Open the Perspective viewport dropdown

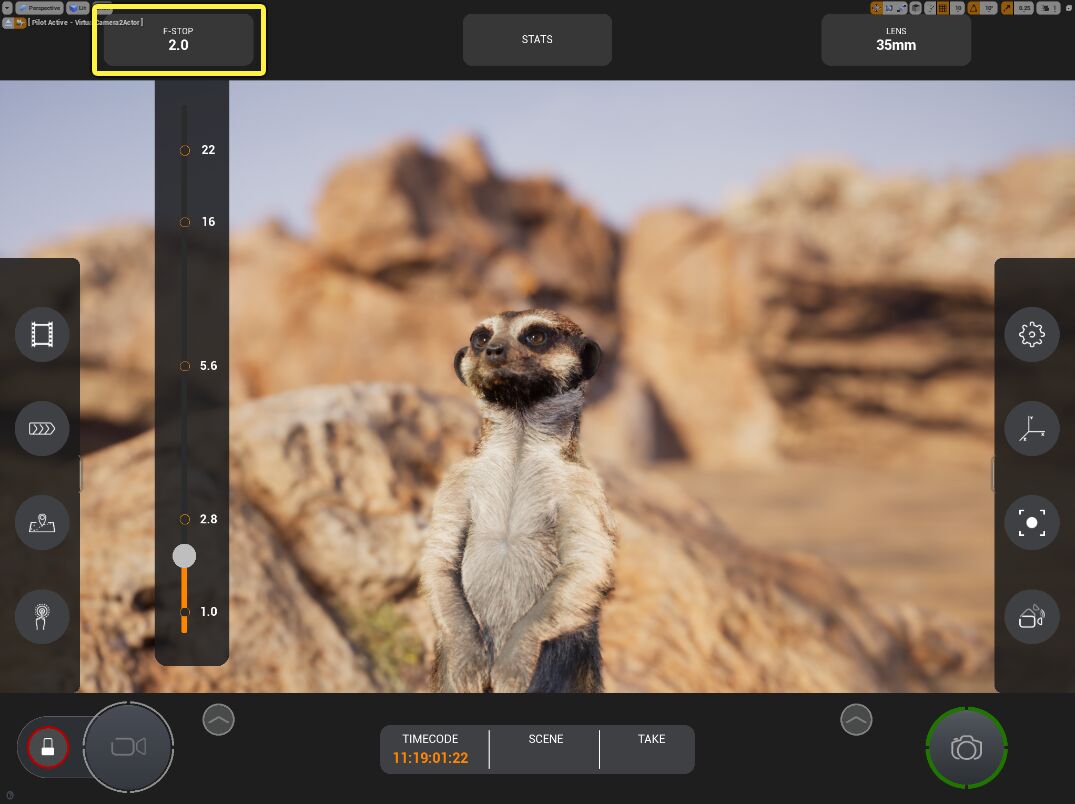(x=38, y=7)
